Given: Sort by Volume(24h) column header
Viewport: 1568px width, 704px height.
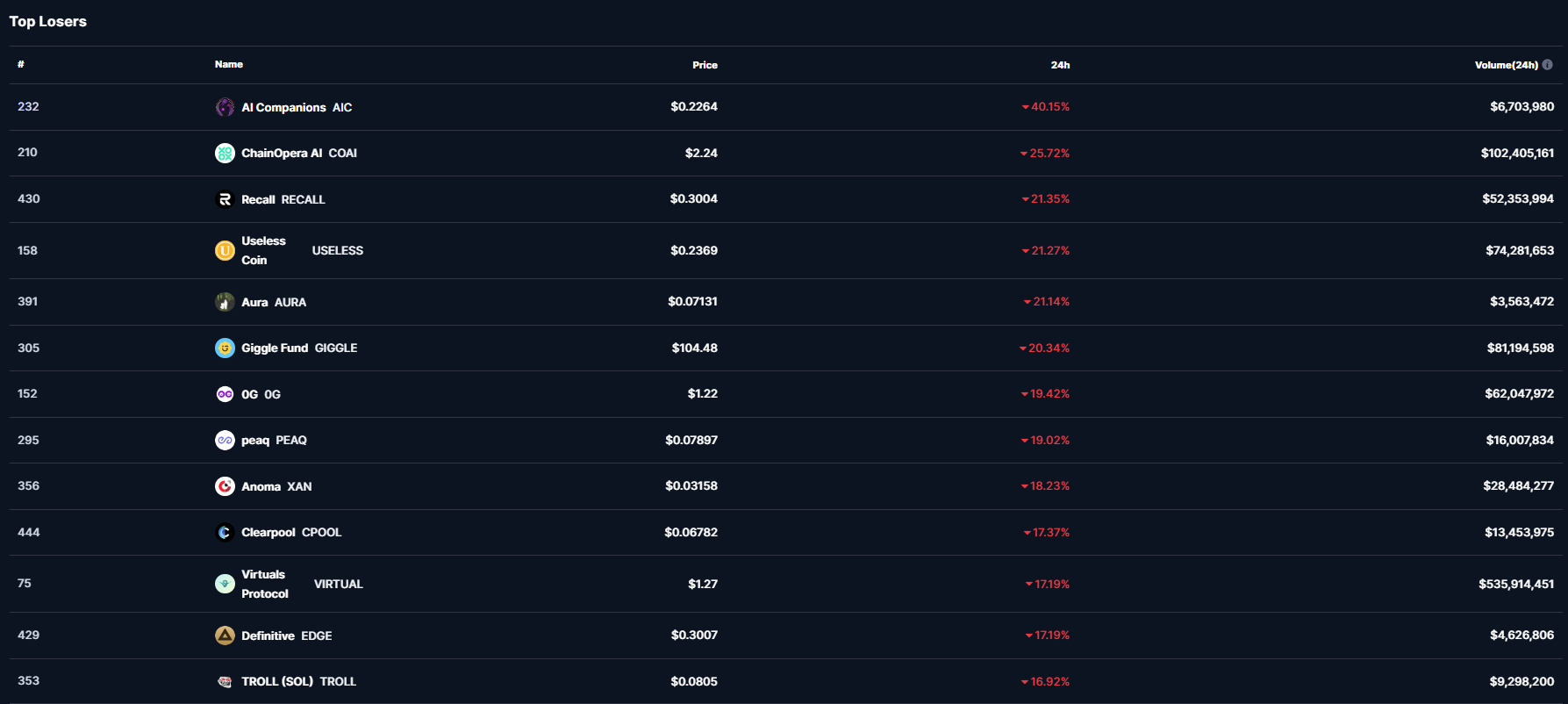Looking at the screenshot, I should 1506,65.
